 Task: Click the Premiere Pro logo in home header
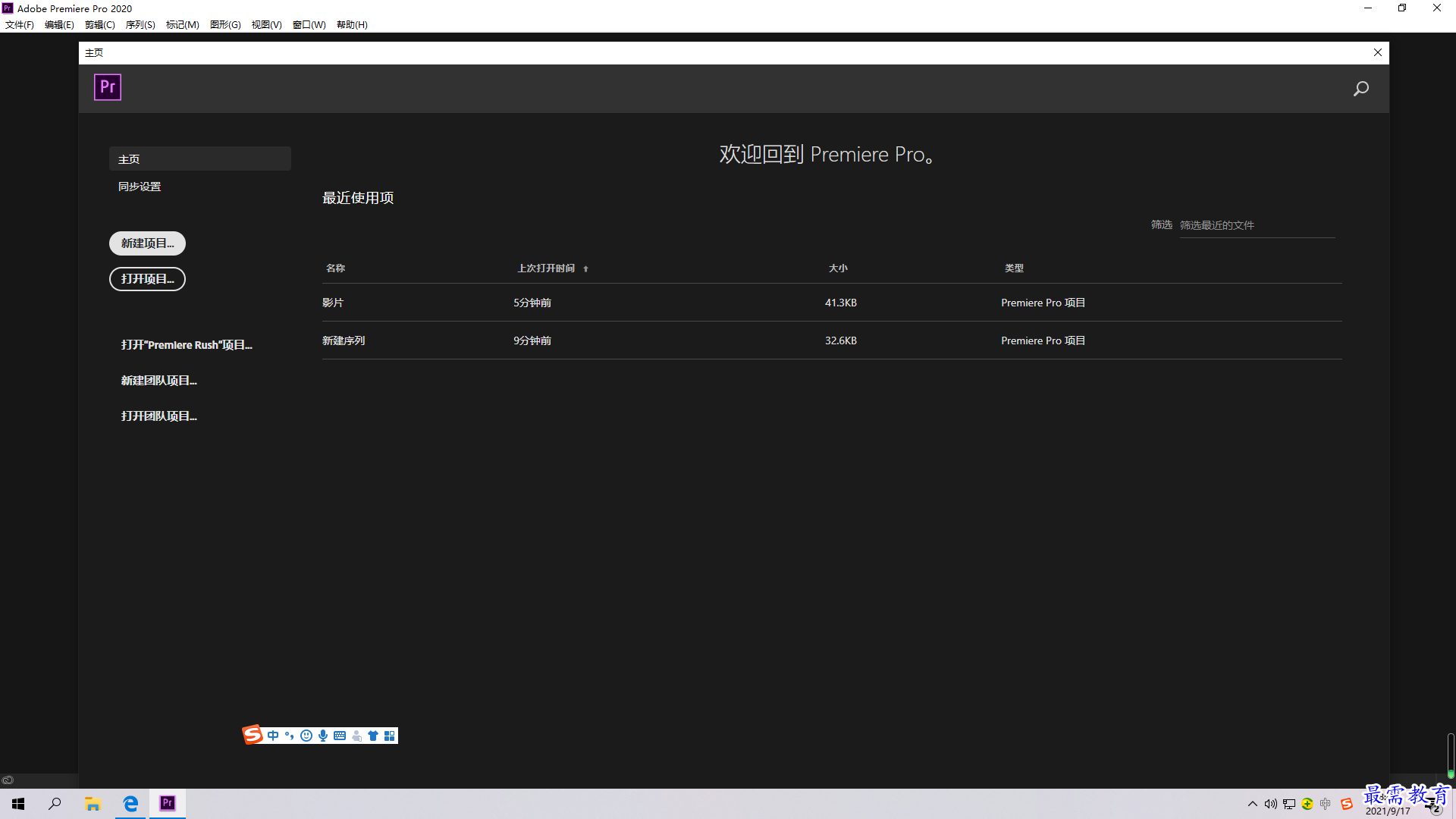[108, 87]
